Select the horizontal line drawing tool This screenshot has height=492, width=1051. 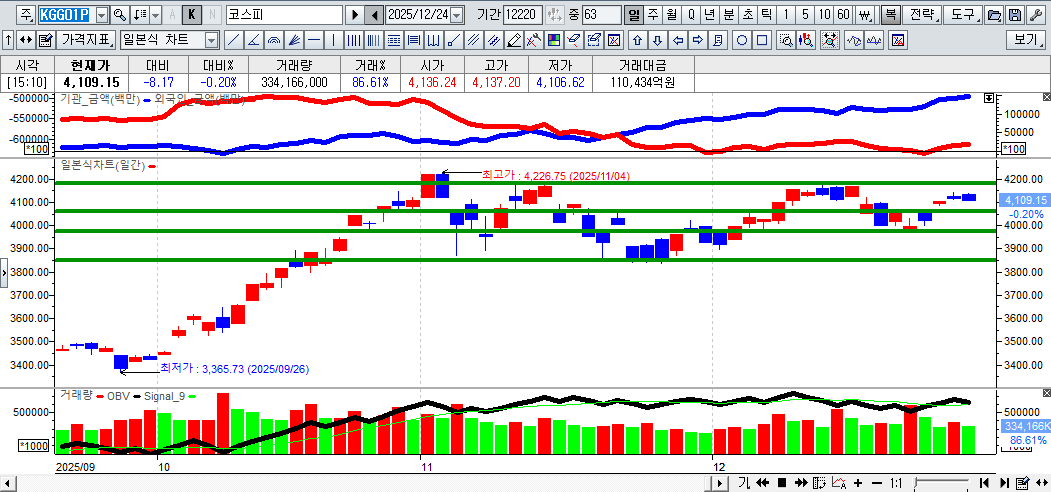click(x=314, y=40)
